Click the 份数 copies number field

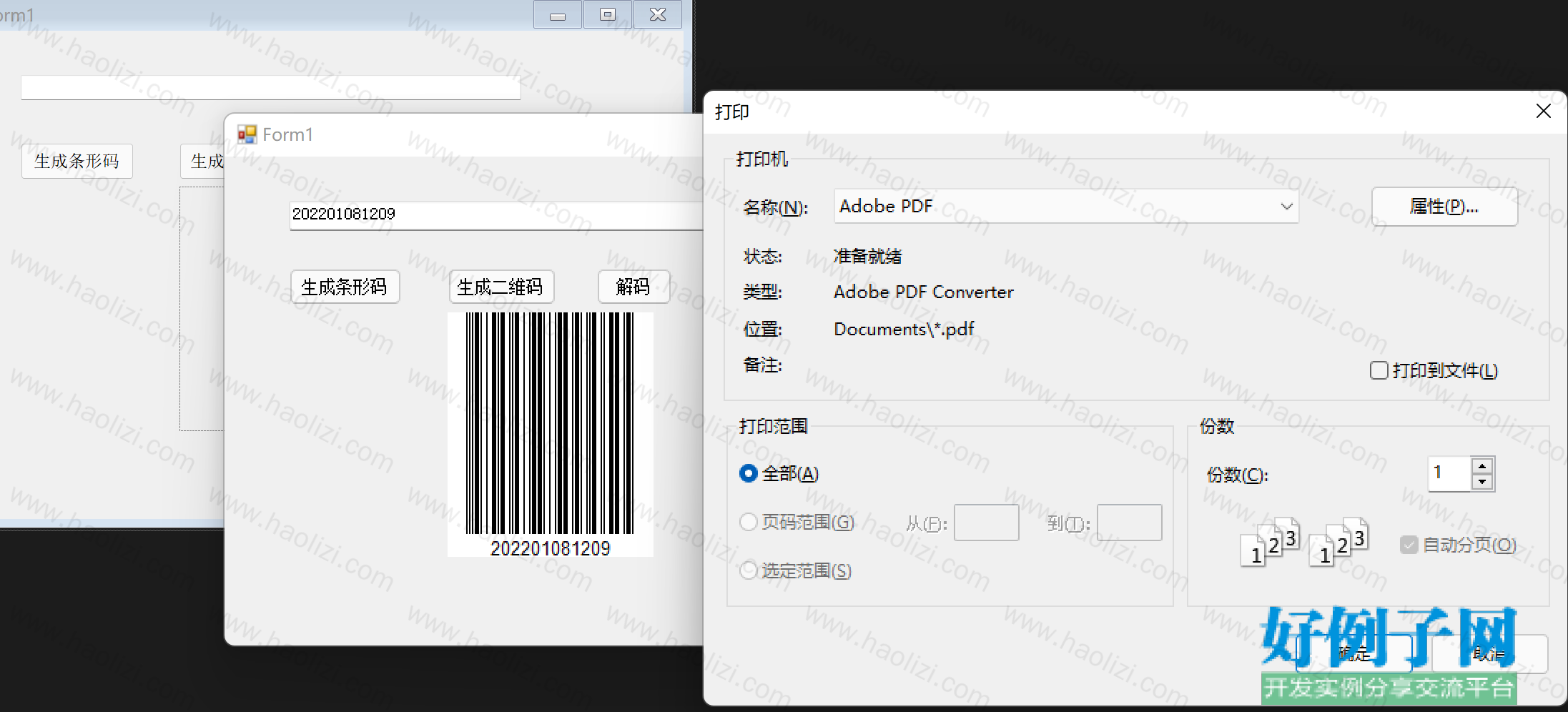(x=1449, y=473)
